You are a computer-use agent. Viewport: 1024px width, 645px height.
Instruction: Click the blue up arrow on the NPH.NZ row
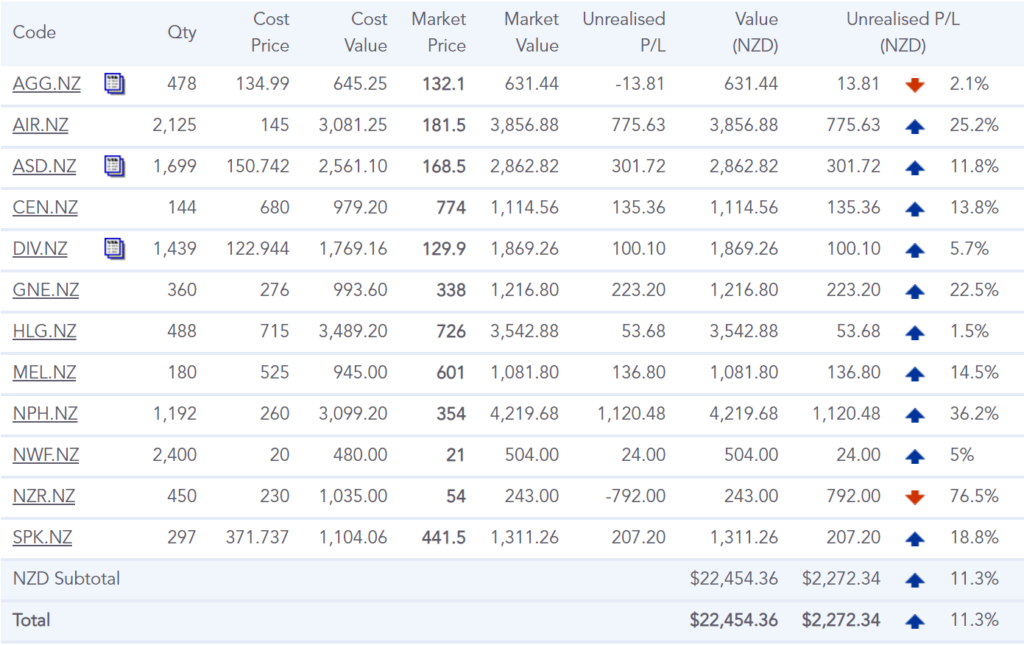[x=914, y=415]
